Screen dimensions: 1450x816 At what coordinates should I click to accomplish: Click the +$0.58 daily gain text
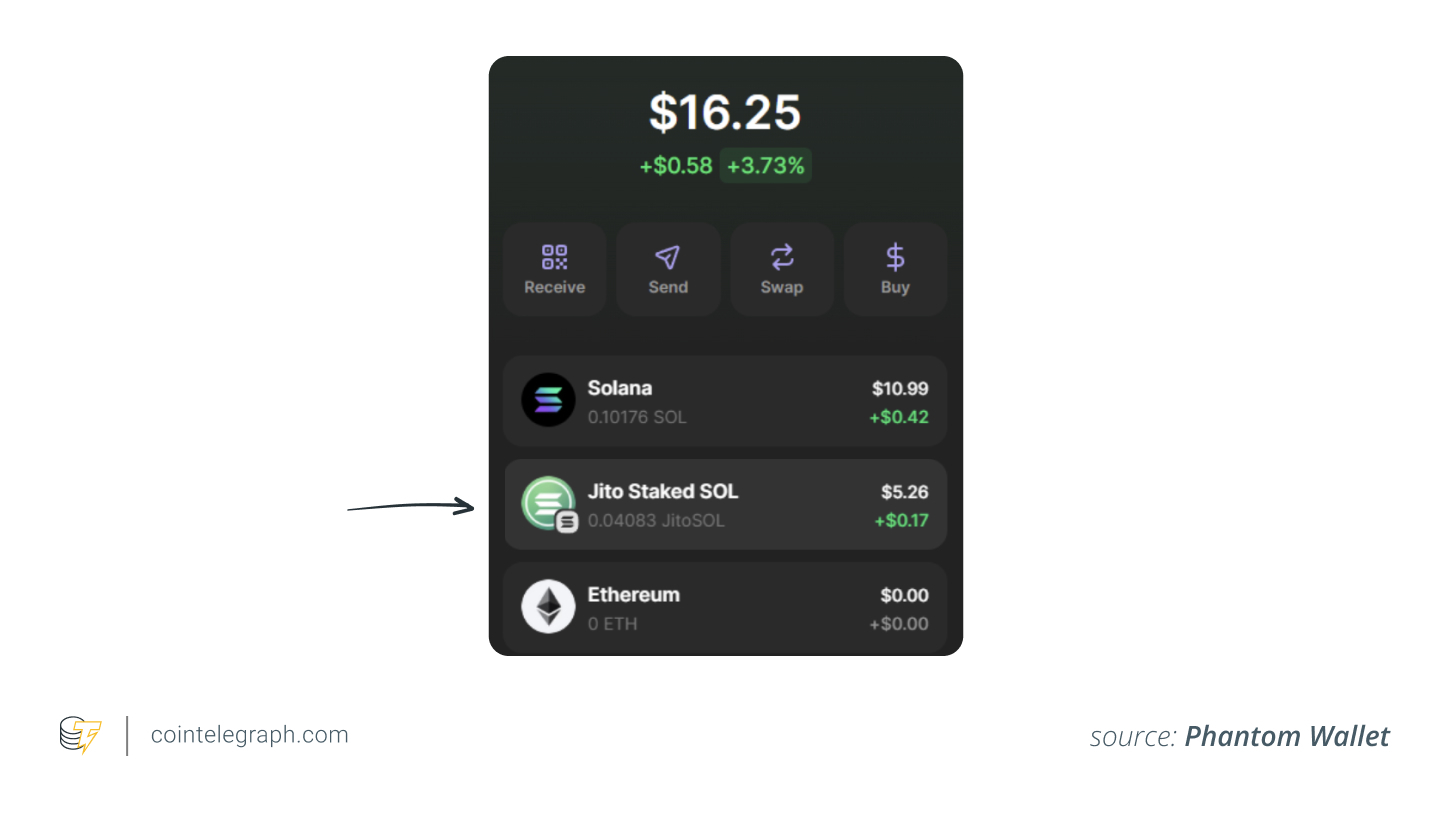(x=675, y=166)
